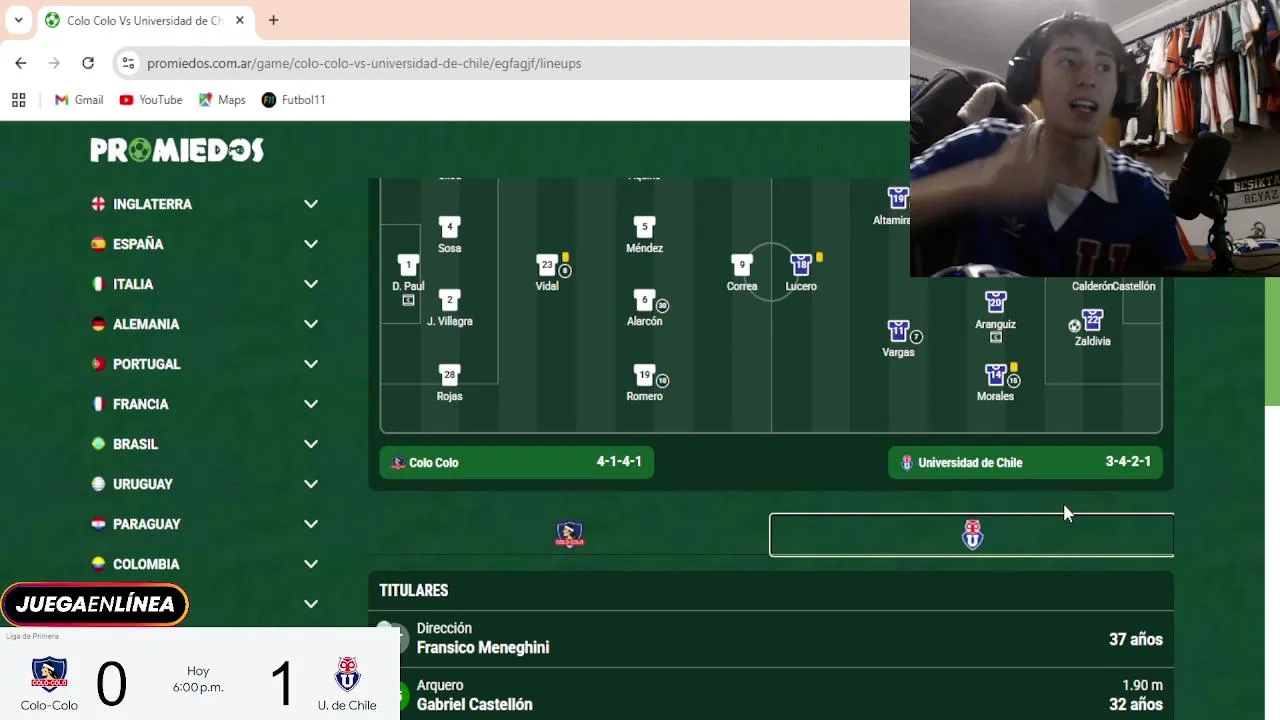
Task: Go back to previous page
Action: tap(21, 63)
